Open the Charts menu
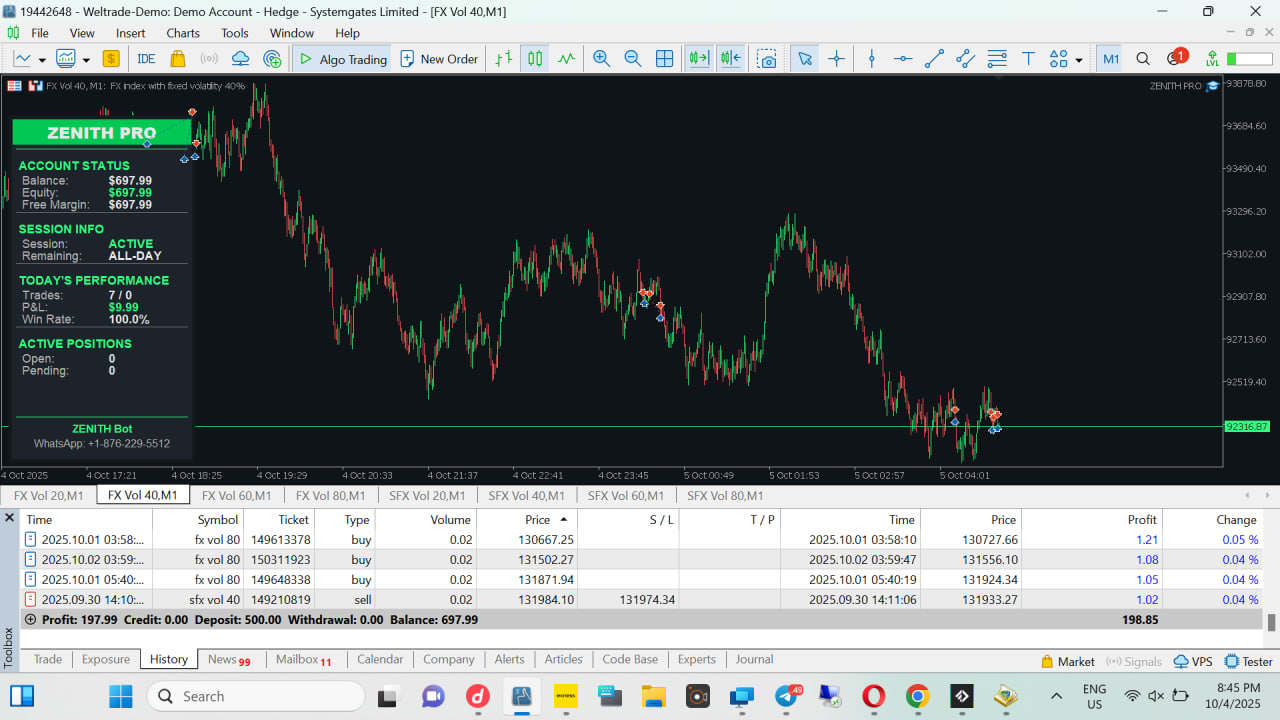The width and height of the screenshot is (1280, 720). point(183,33)
